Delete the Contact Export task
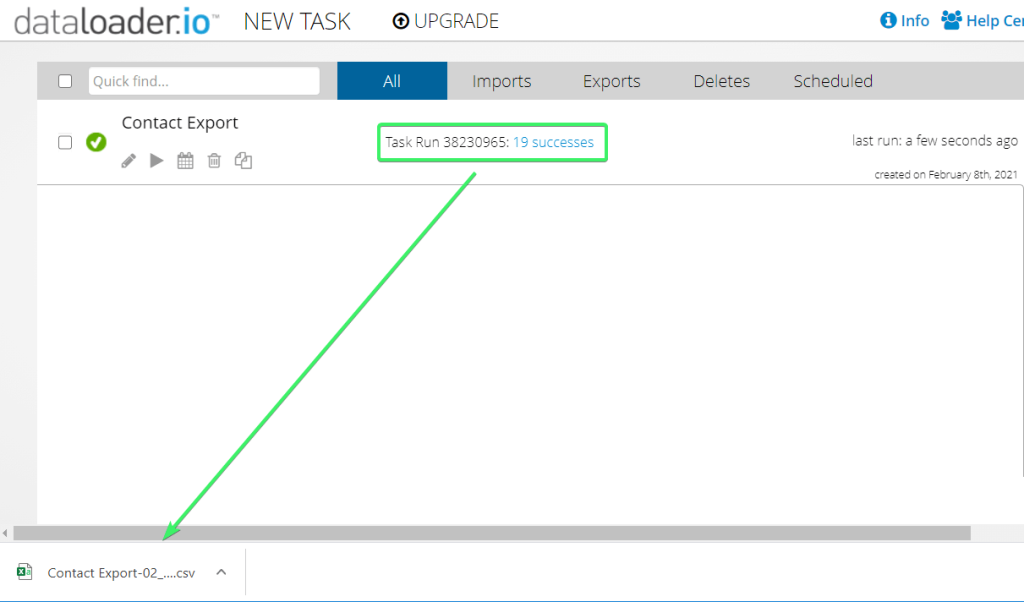This screenshot has height=602, width=1024. click(214, 160)
